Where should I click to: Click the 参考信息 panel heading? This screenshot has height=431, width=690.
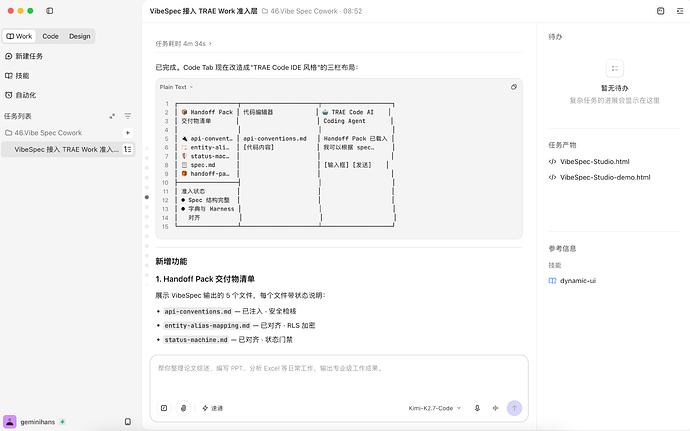click(562, 248)
